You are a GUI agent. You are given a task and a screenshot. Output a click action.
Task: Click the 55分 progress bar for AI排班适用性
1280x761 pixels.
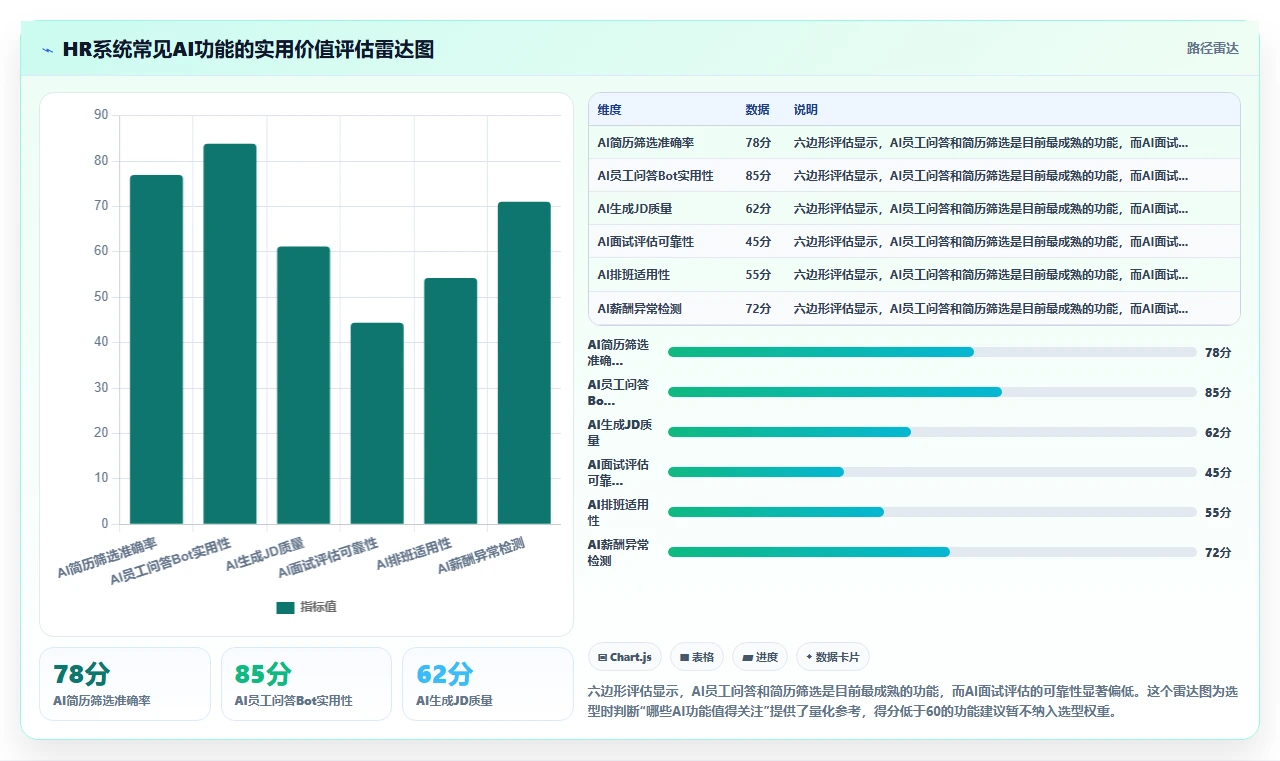[x=932, y=512]
